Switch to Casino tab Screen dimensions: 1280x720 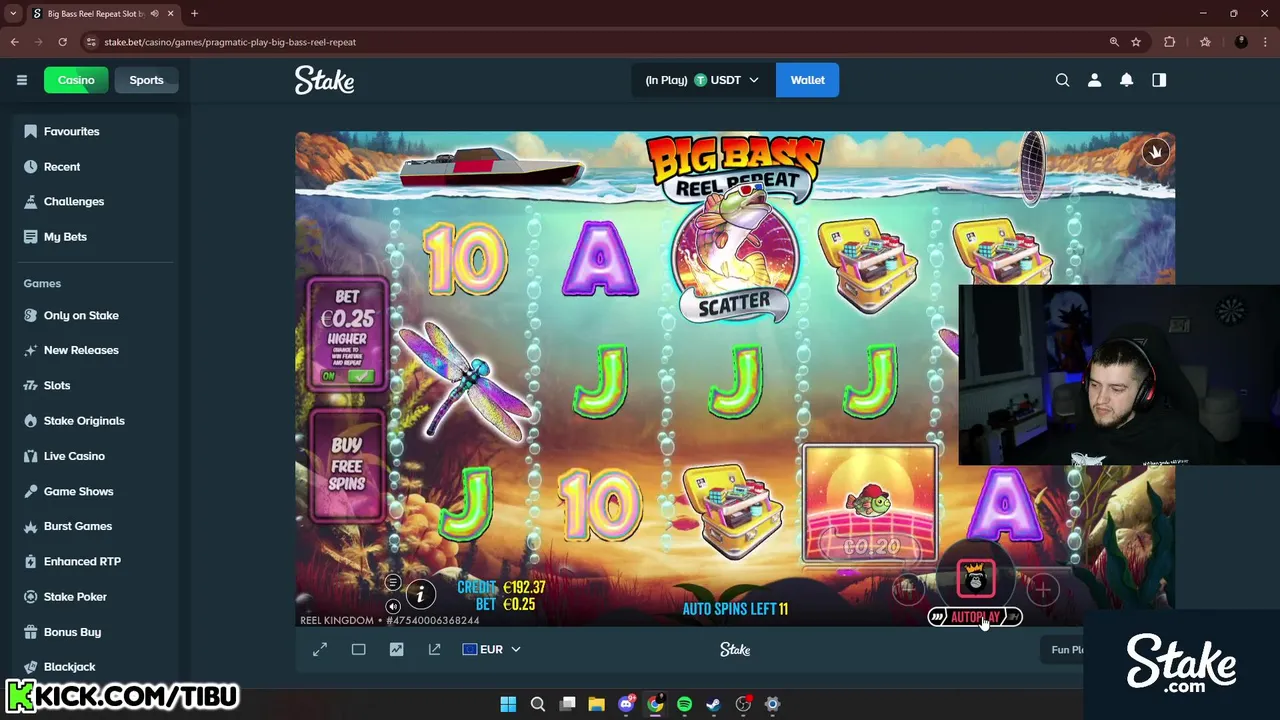tap(76, 80)
